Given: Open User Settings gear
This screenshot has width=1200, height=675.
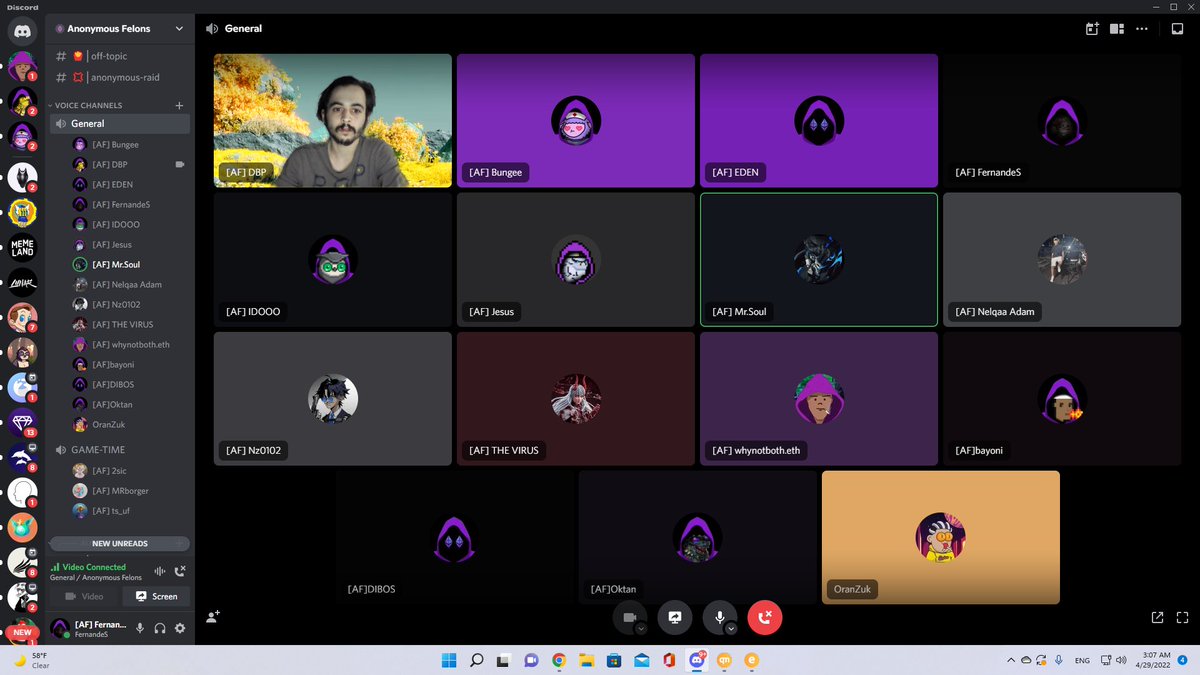Looking at the screenshot, I should (180, 628).
